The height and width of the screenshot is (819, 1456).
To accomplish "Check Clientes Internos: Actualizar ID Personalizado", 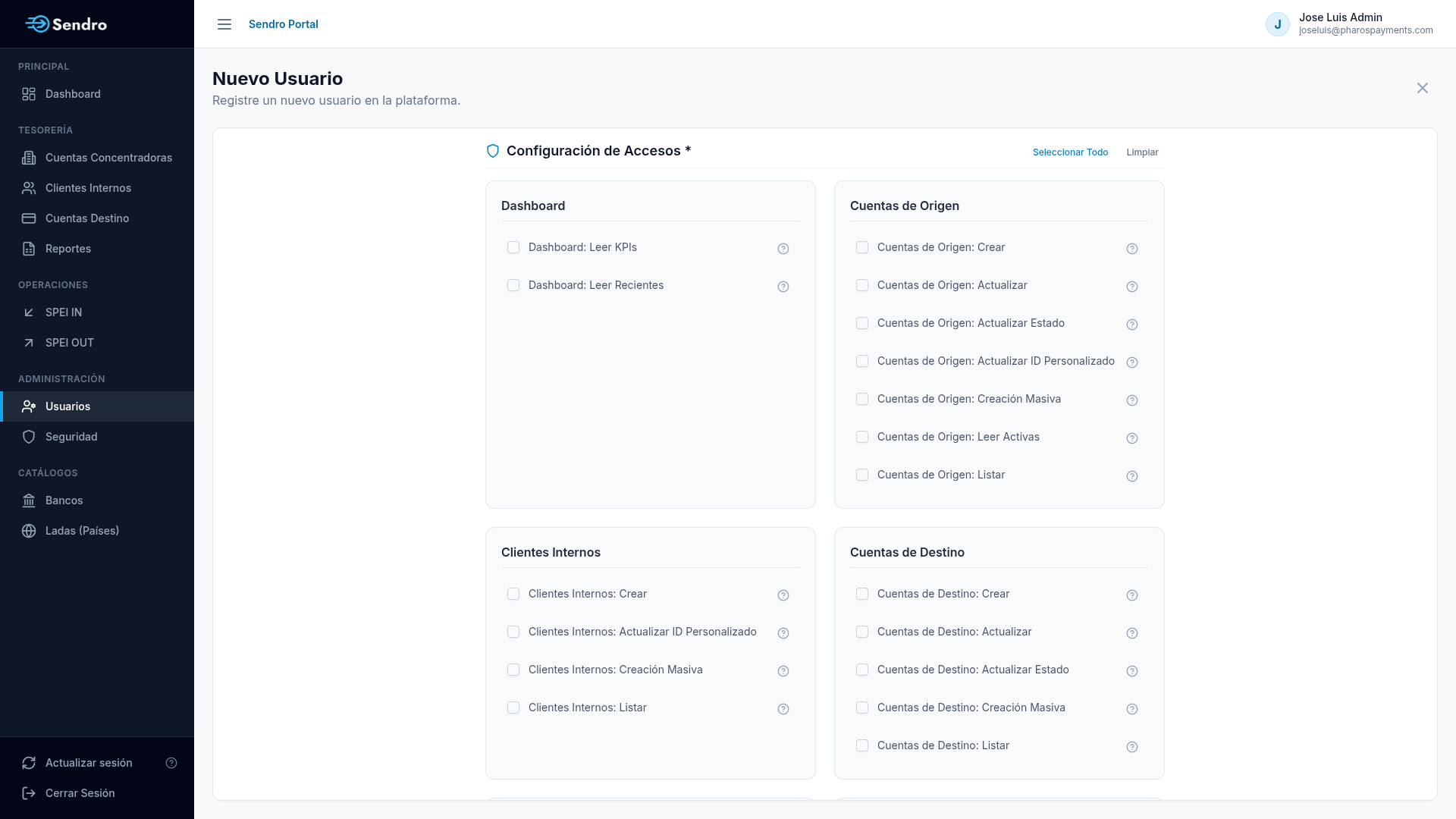I will 513,632.
